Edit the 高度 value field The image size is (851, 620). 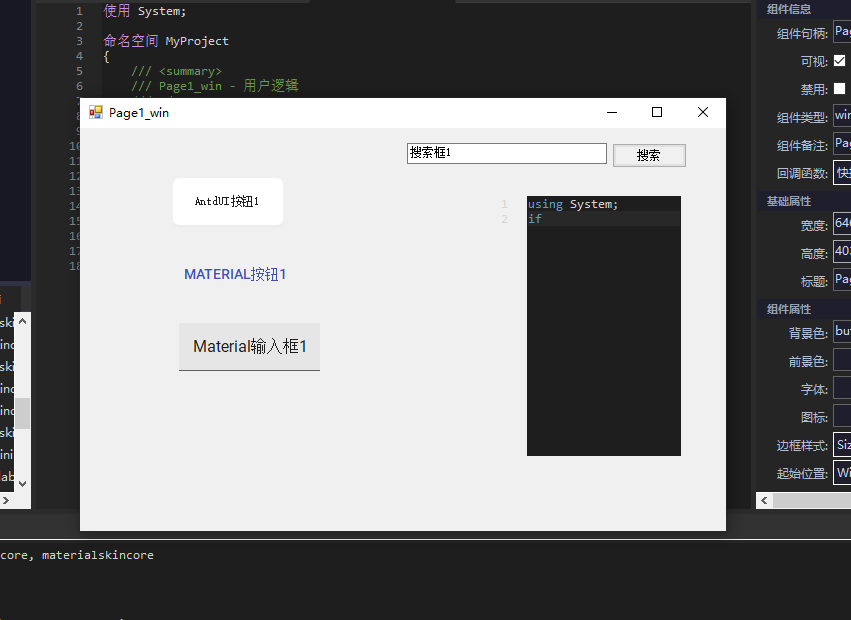(x=842, y=252)
